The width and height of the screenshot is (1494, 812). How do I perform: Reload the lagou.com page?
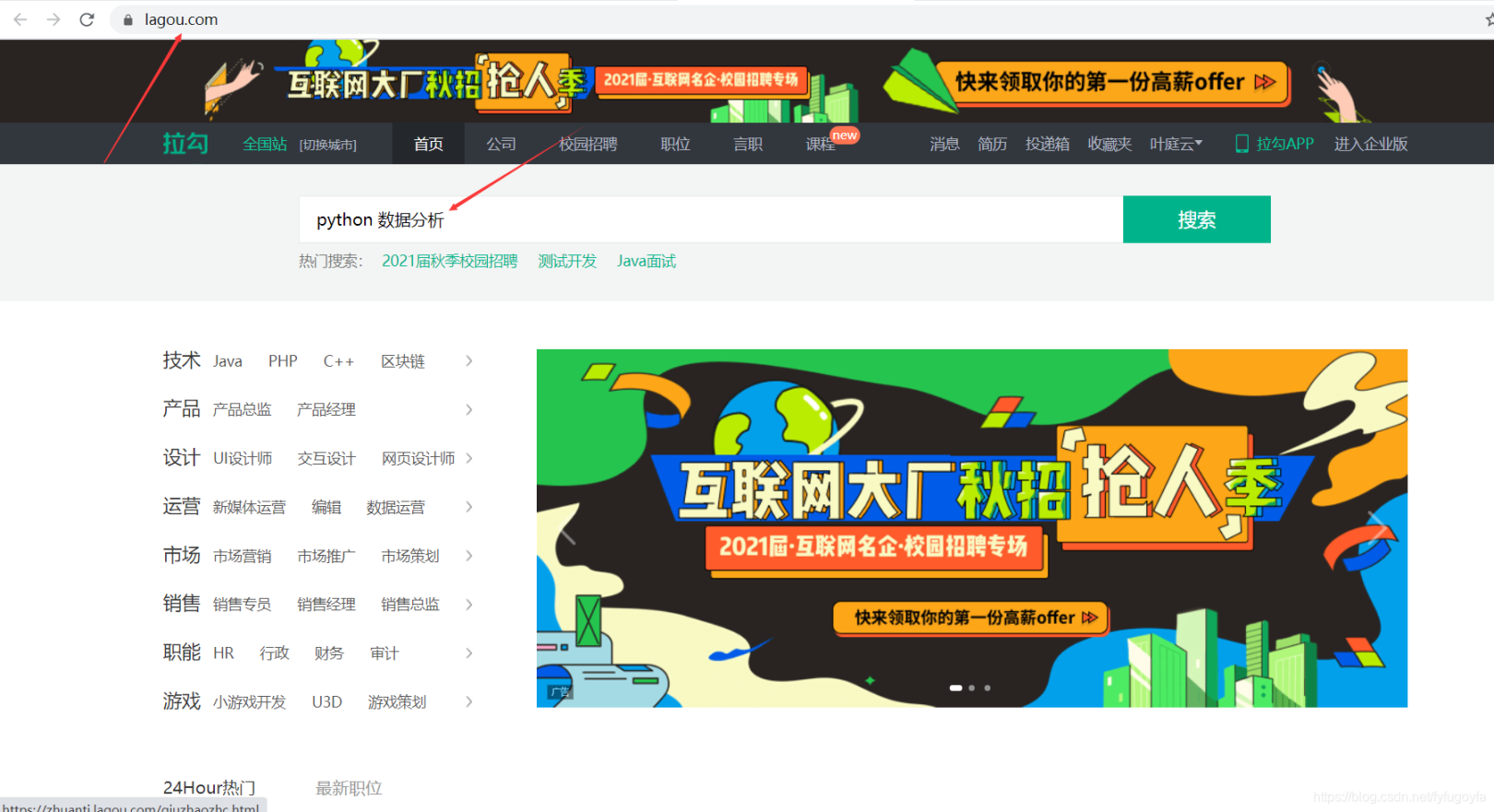click(87, 19)
